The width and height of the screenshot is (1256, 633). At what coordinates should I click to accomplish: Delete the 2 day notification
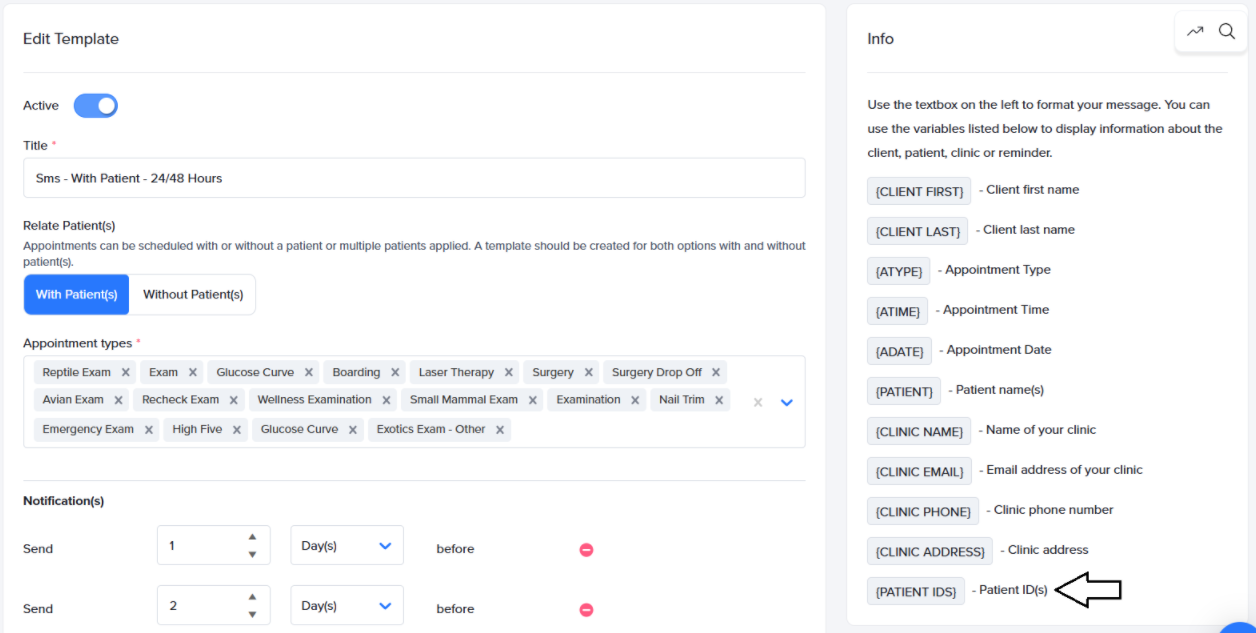(587, 609)
